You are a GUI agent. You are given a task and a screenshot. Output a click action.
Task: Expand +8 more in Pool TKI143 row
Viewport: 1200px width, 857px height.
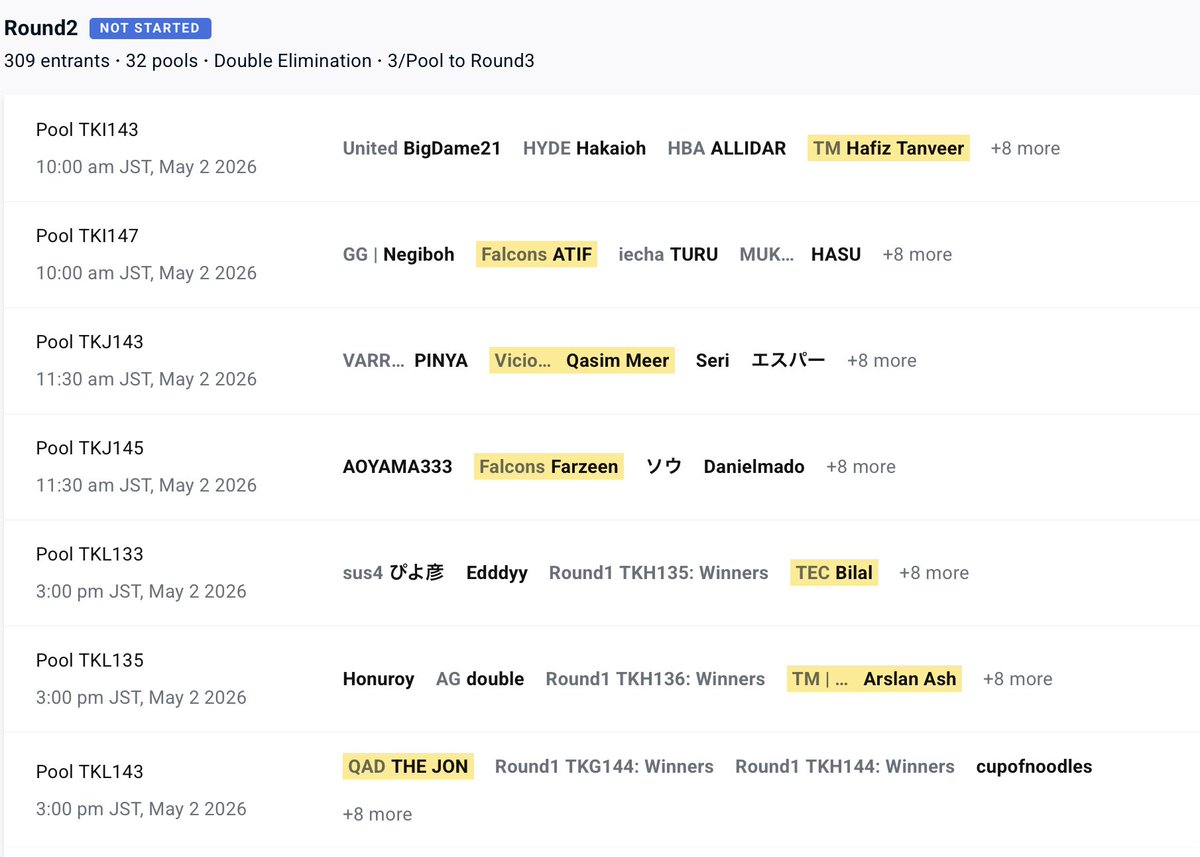click(x=1025, y=148)
